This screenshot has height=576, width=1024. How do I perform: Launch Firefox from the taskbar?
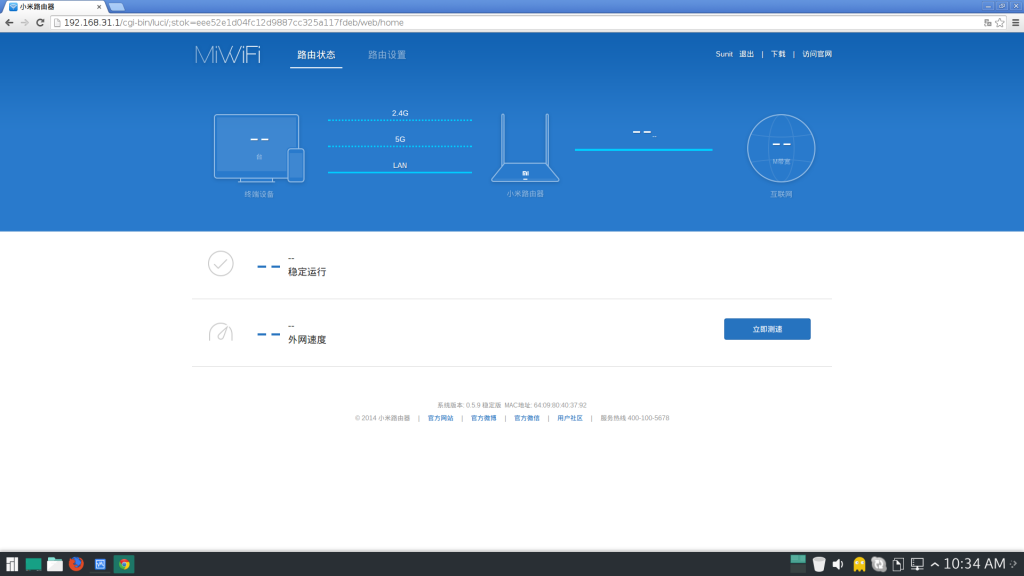(x=76, y=564)
